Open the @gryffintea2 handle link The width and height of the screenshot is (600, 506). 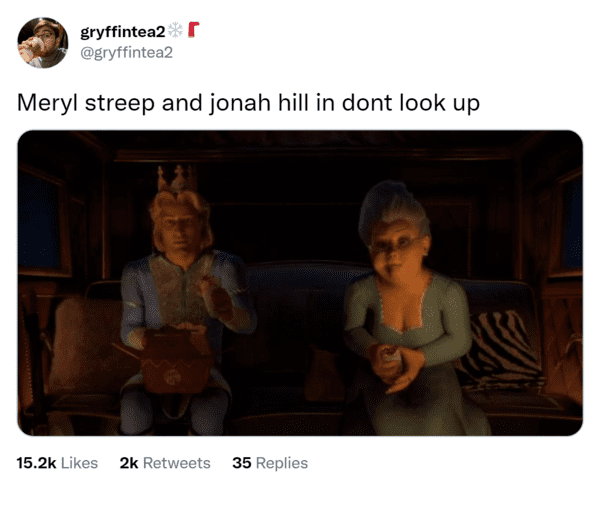(127, 52)
